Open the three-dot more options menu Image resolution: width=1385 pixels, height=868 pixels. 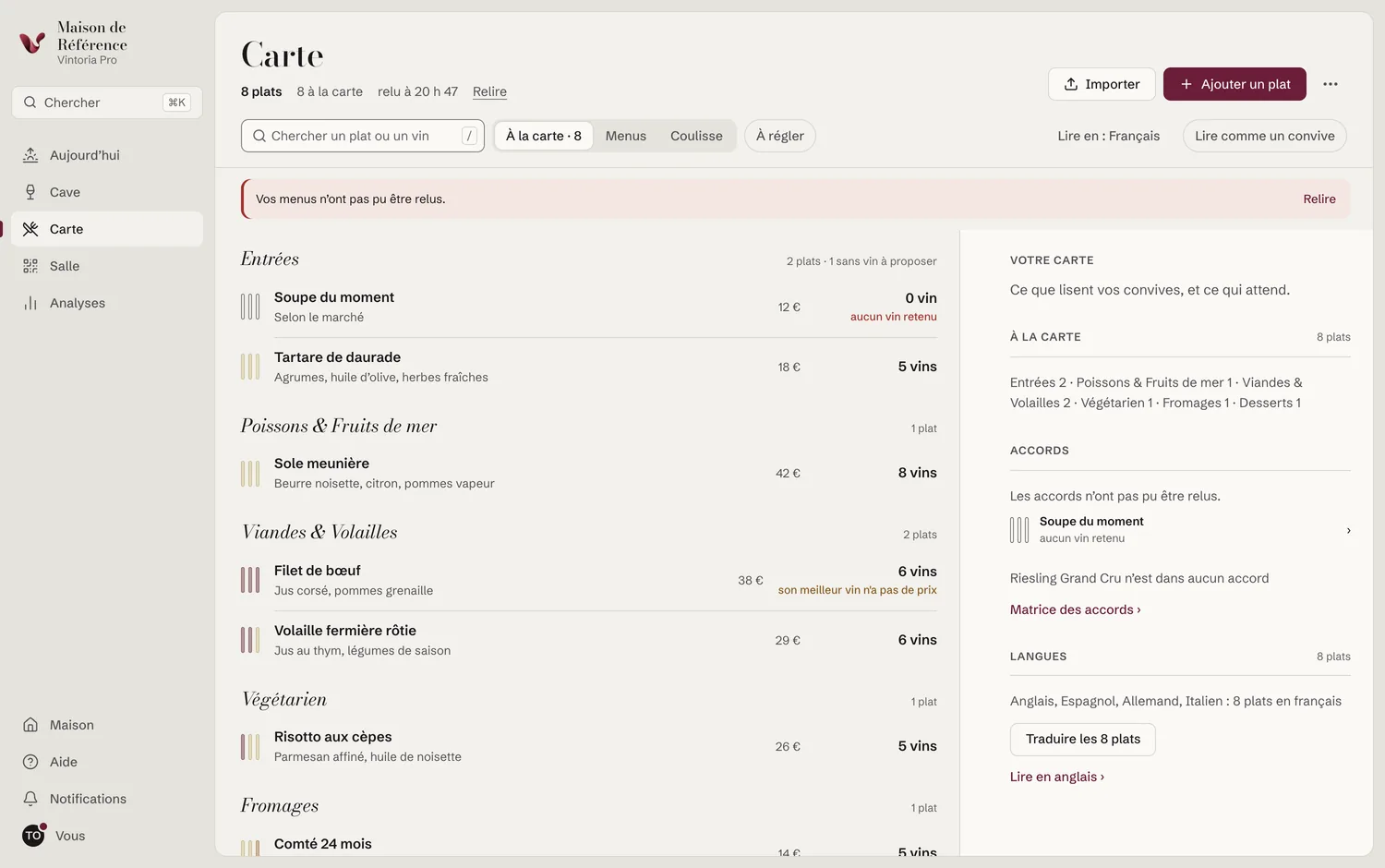coord(1331,84)
